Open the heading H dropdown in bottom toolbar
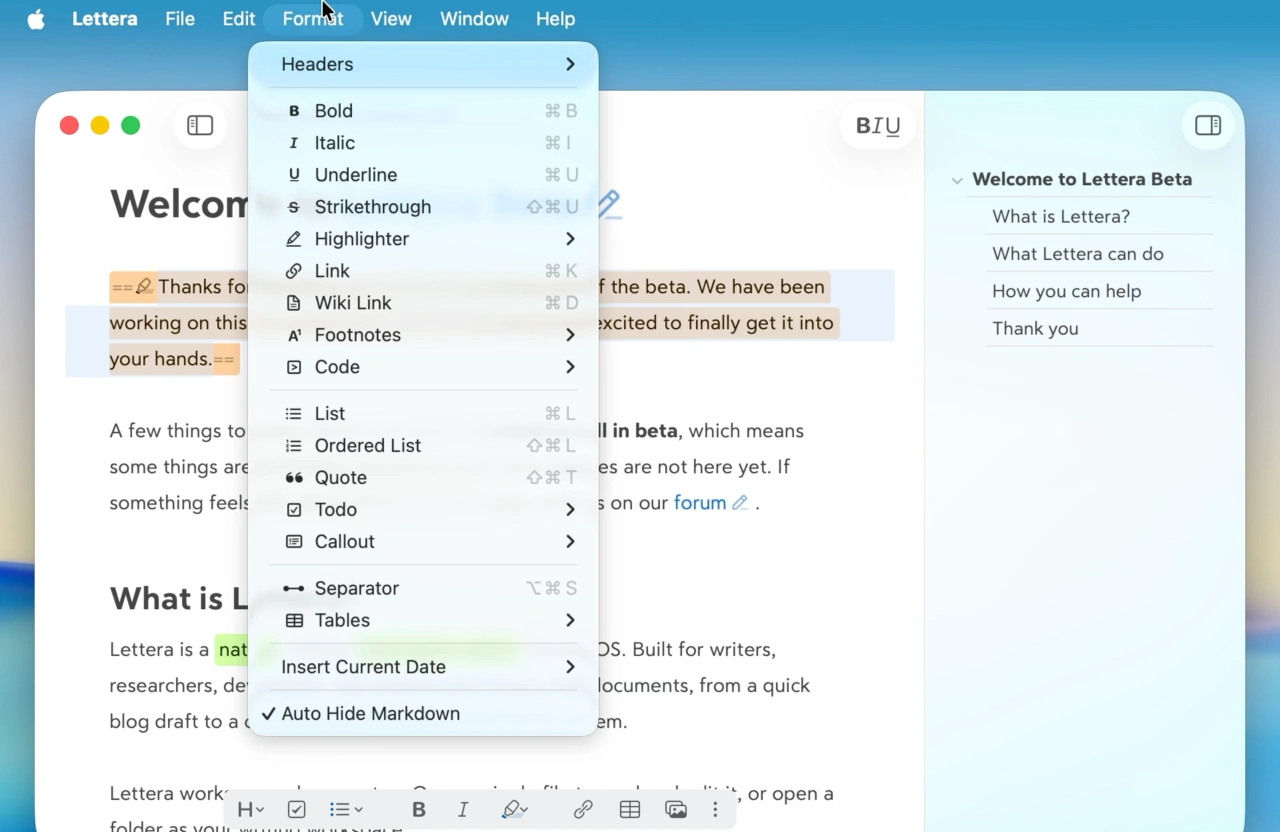Image resolution: width=1280 pixels, height=832 pixels. [x=250, y=809]
